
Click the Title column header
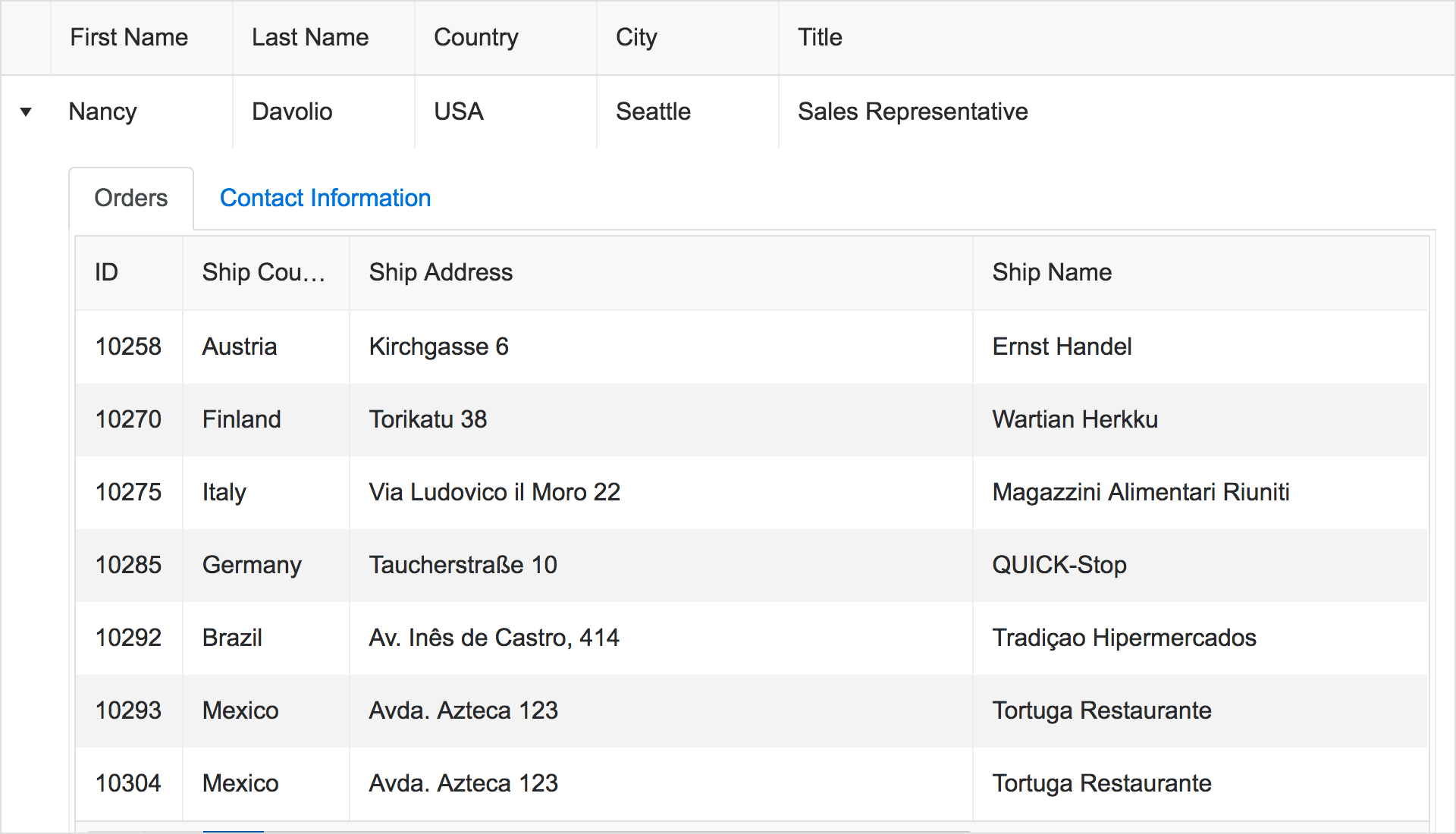[x=819, y=37]
